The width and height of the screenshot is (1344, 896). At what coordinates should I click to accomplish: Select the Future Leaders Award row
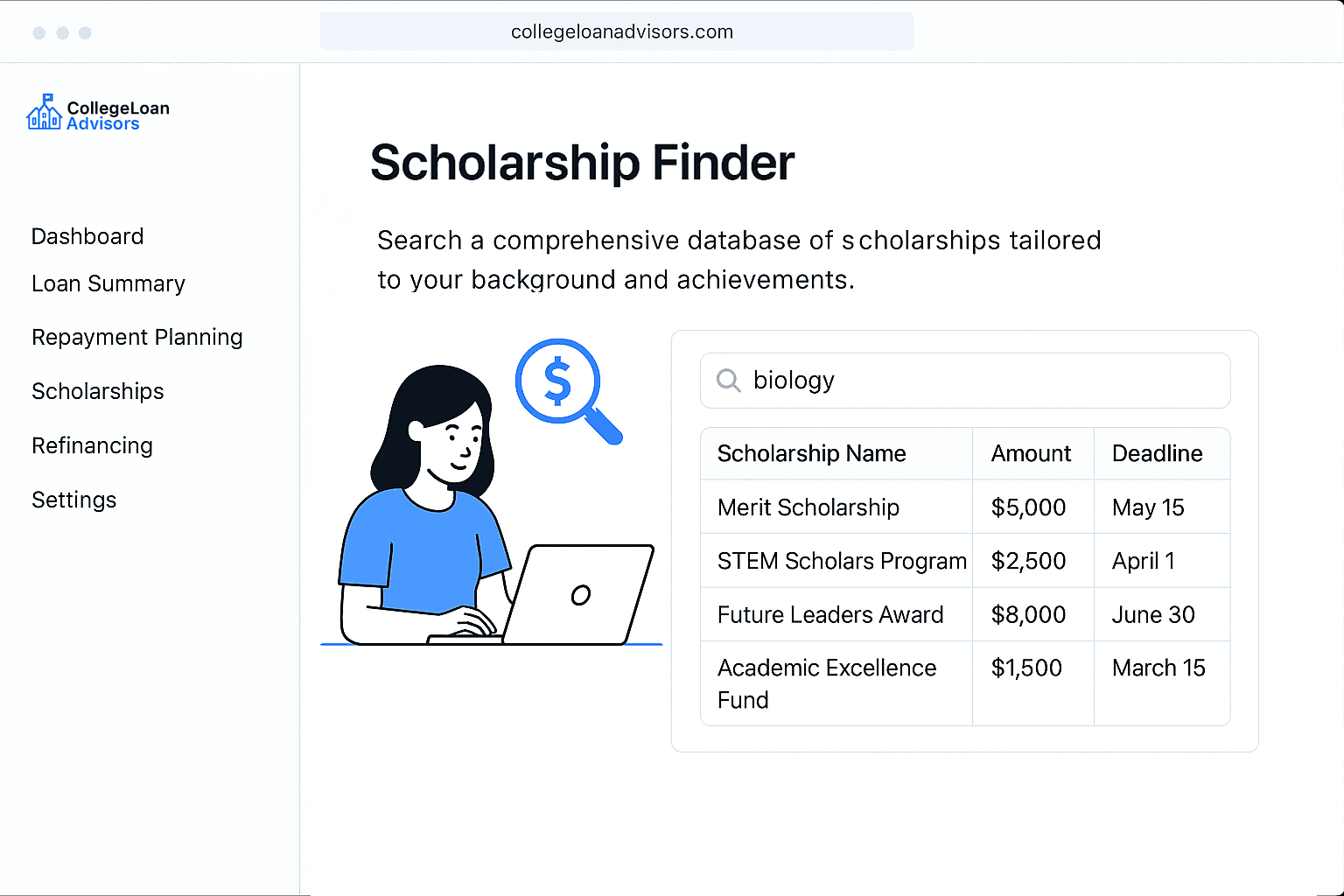(830, 614)
